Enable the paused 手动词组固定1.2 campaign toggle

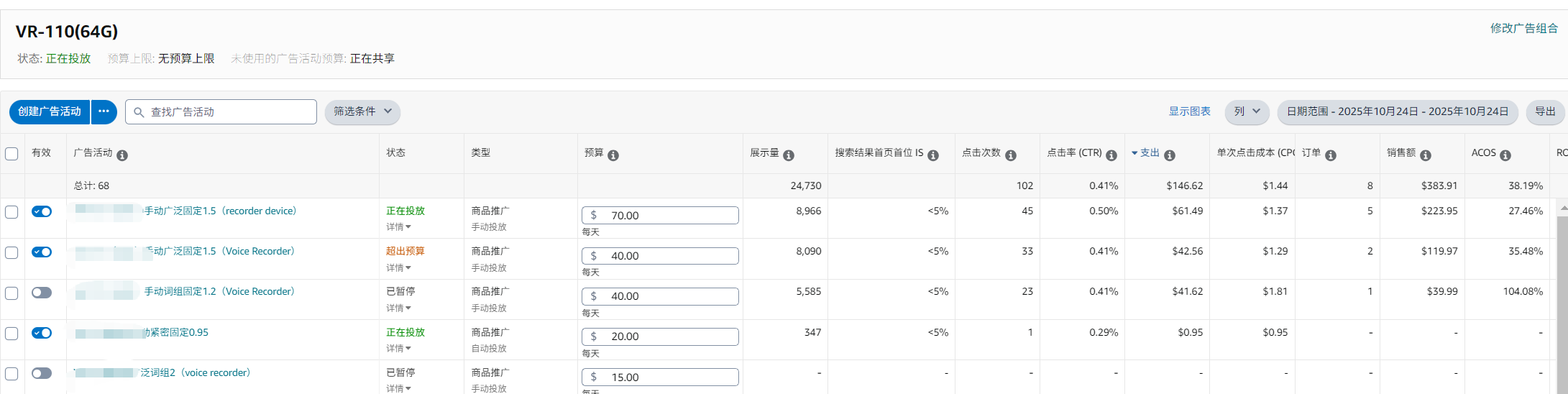point(42,293)
